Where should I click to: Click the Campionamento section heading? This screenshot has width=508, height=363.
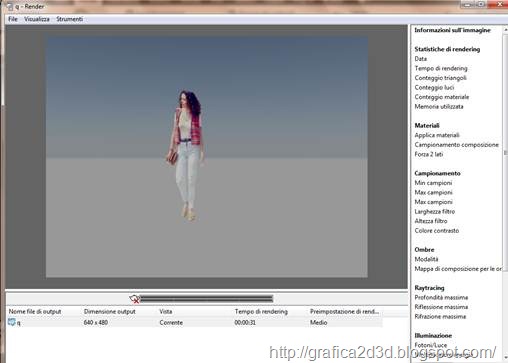437,173
